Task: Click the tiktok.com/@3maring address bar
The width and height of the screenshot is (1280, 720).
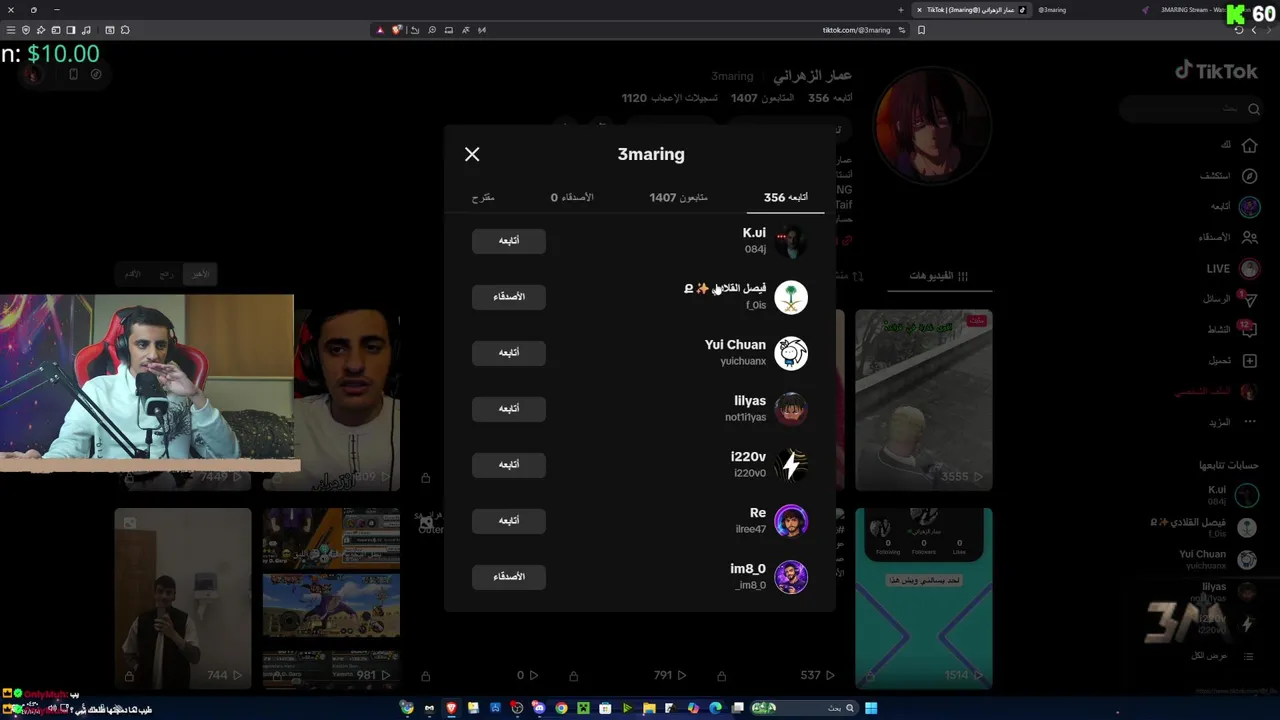Action: (x=856, y=30)
